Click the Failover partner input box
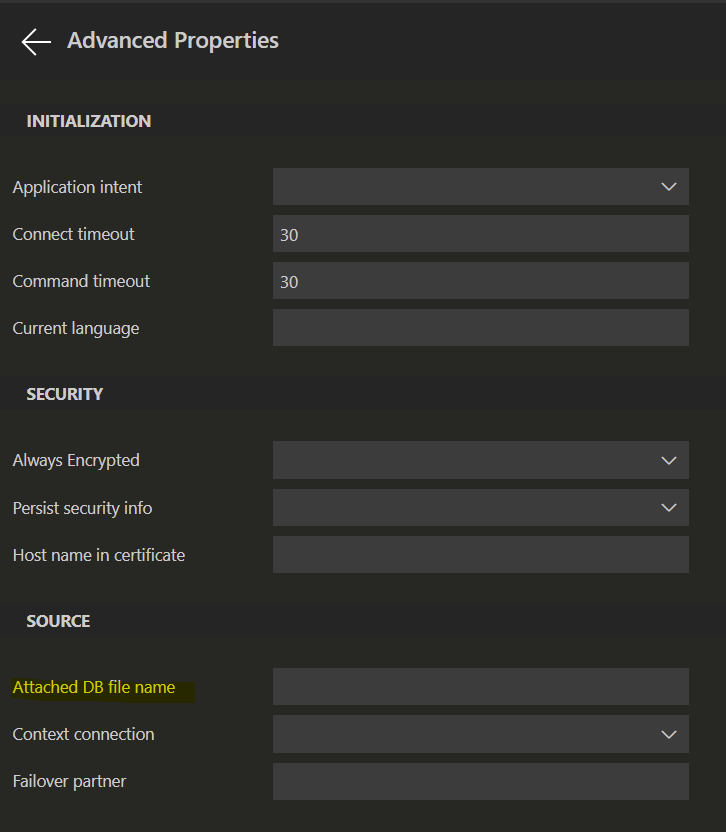This screenshot has width=726, height=832. pos(480,780)
